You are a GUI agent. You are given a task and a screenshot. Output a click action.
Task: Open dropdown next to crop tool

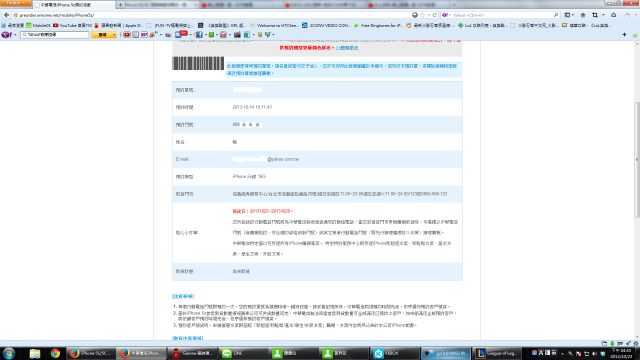click(x=603, y=15)
